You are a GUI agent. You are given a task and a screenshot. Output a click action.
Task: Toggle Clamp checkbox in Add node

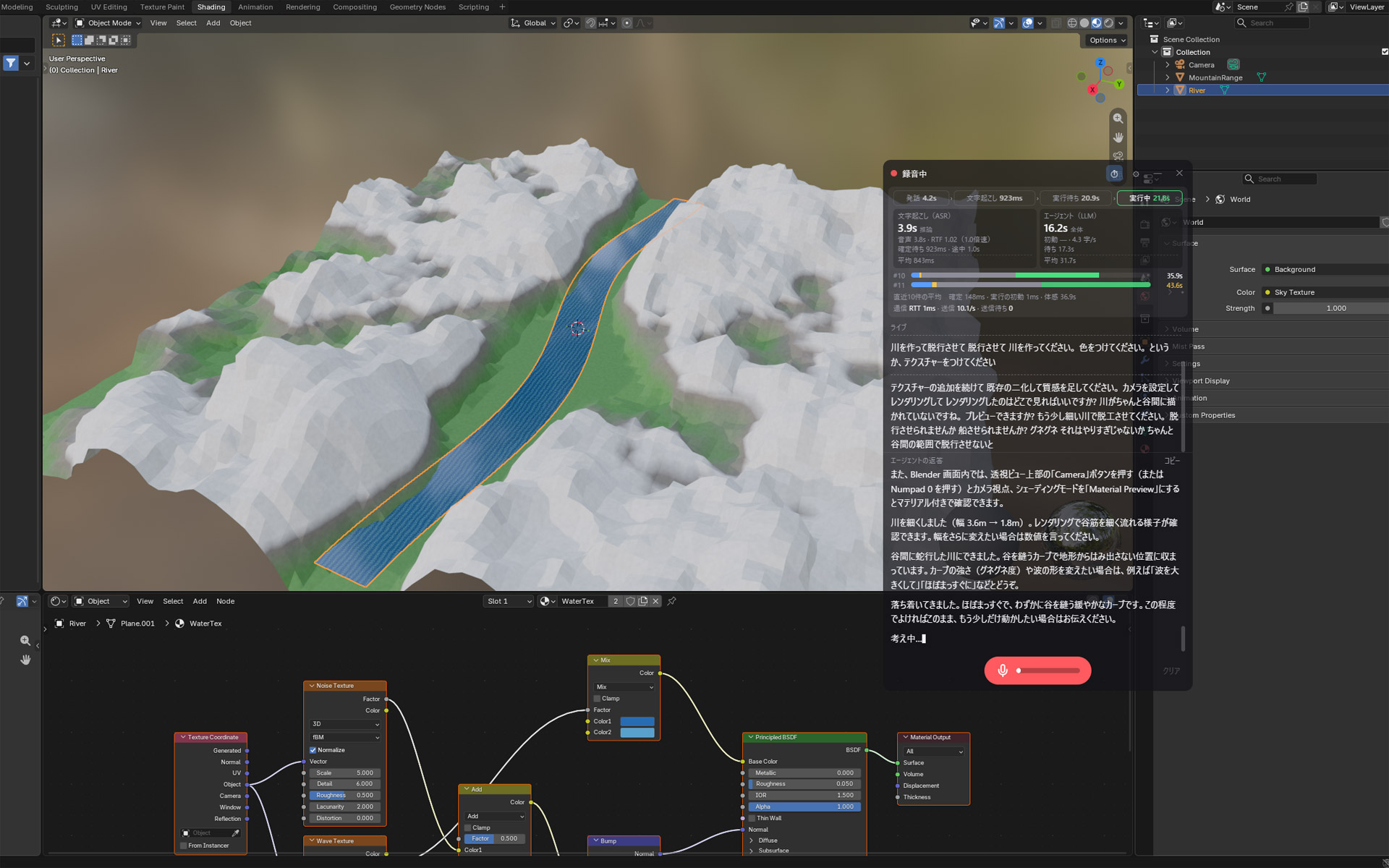468,827
